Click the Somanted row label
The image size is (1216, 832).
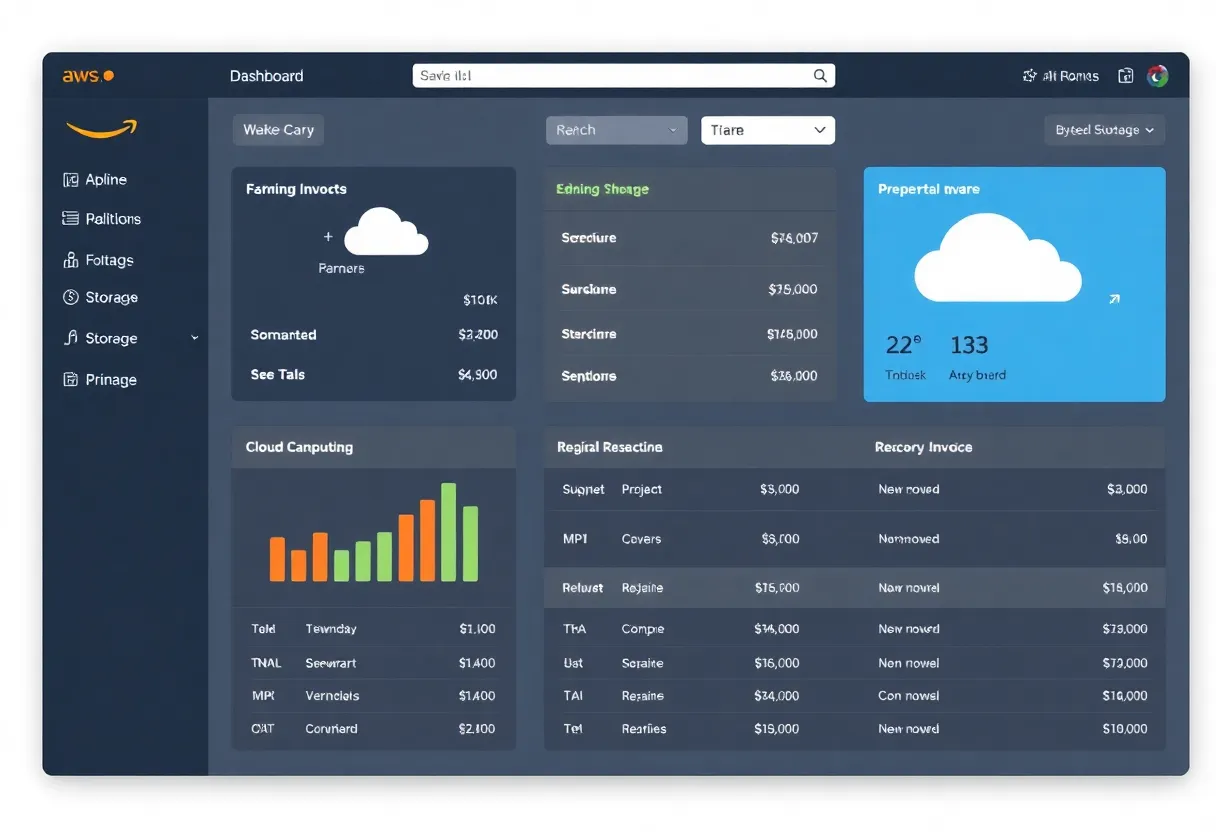[283, 335]
